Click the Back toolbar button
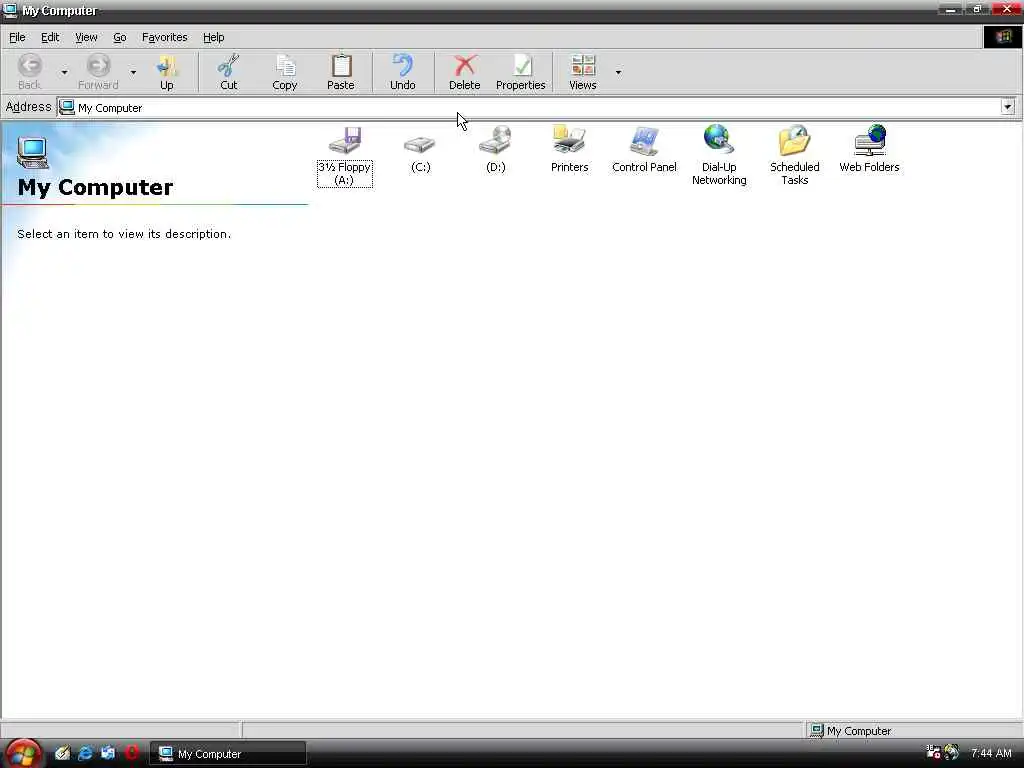Viewport: 1024px width, 768px height. click(29, 72)
